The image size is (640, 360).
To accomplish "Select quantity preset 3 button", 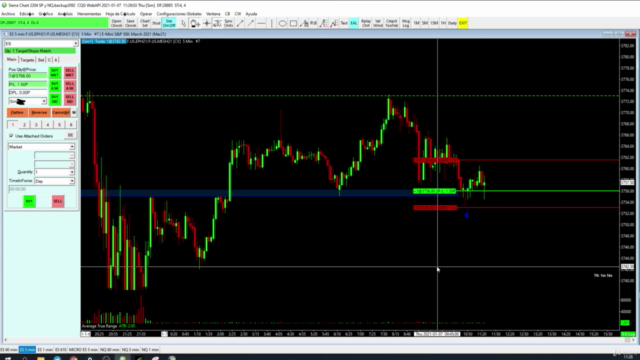I will tap(36, 124).
